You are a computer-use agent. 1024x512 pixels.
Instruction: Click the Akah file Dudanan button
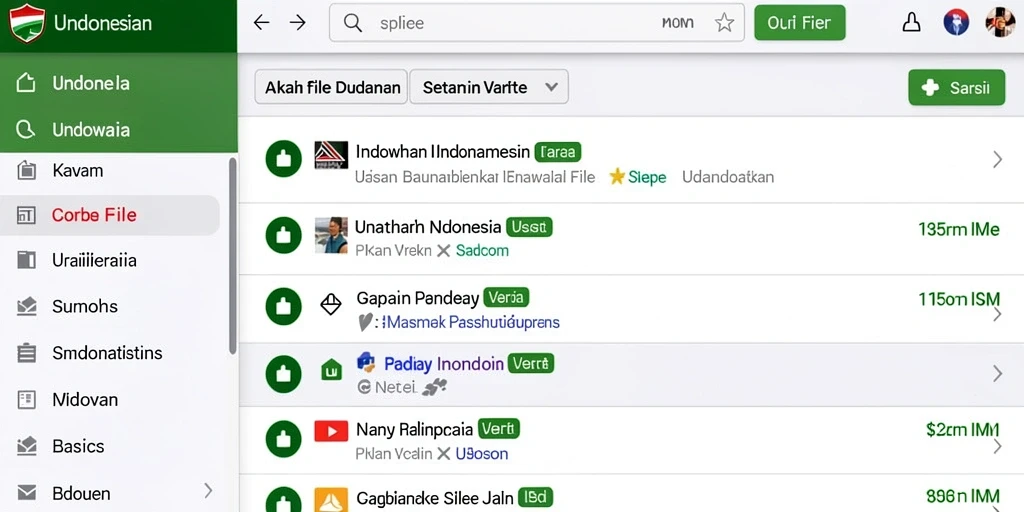coord(331,87)
